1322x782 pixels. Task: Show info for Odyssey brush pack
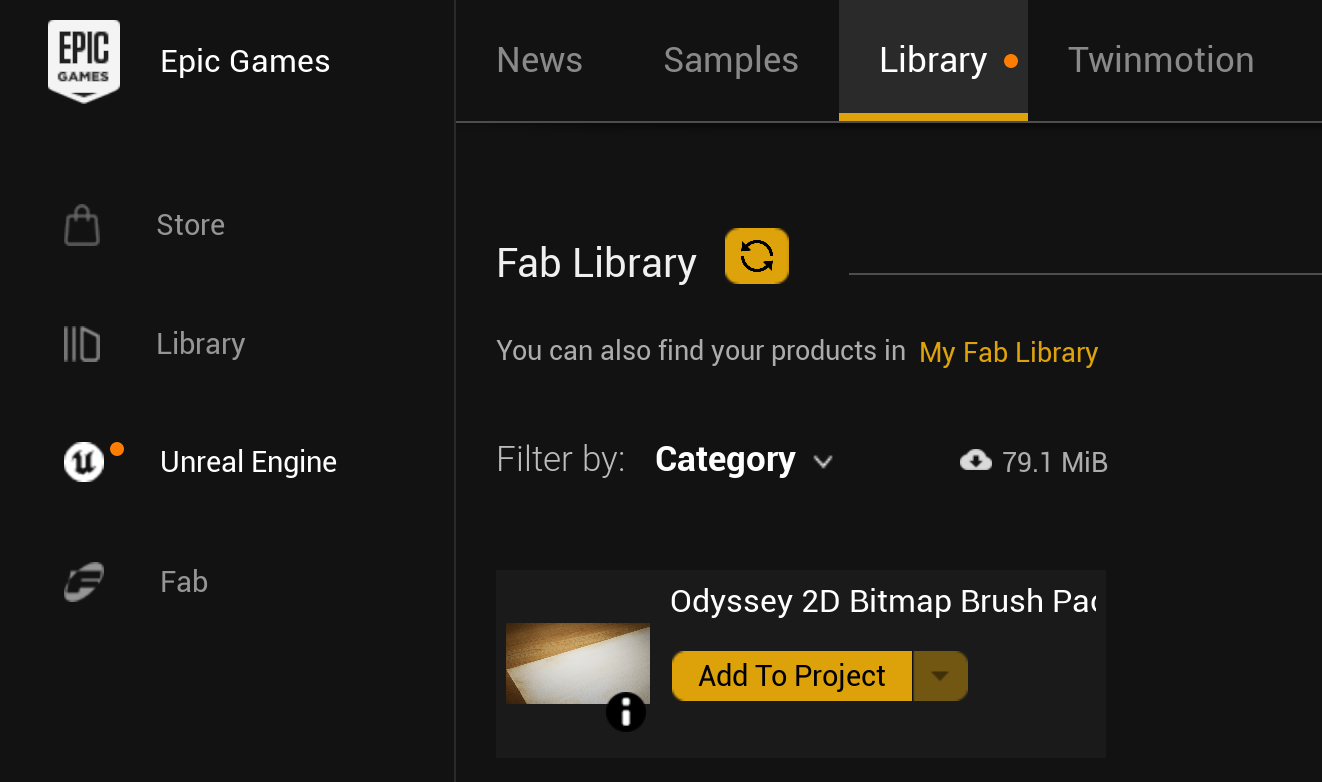pos(626,711)
